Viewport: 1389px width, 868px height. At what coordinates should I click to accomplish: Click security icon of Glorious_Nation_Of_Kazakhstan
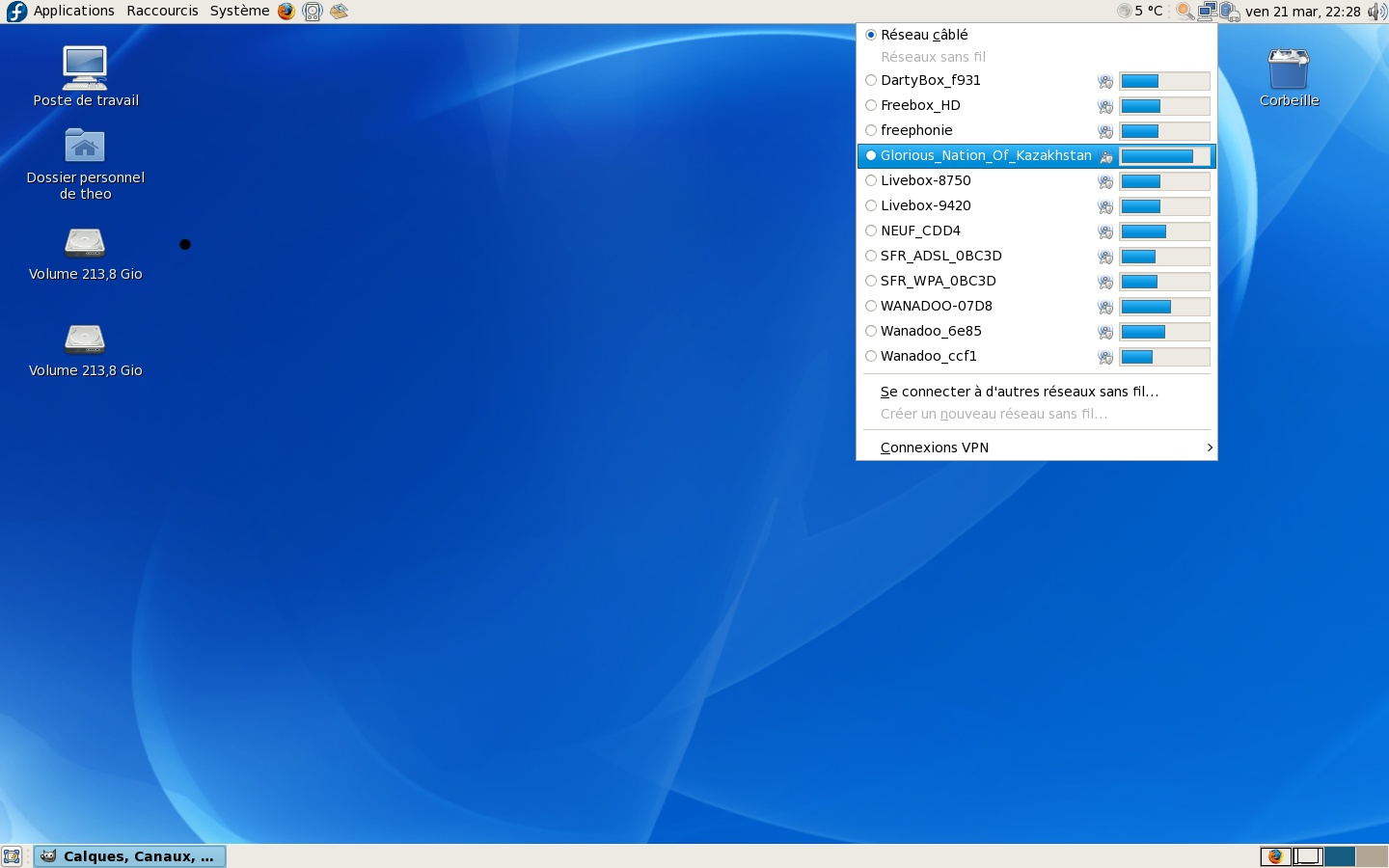coord(1105,156)
